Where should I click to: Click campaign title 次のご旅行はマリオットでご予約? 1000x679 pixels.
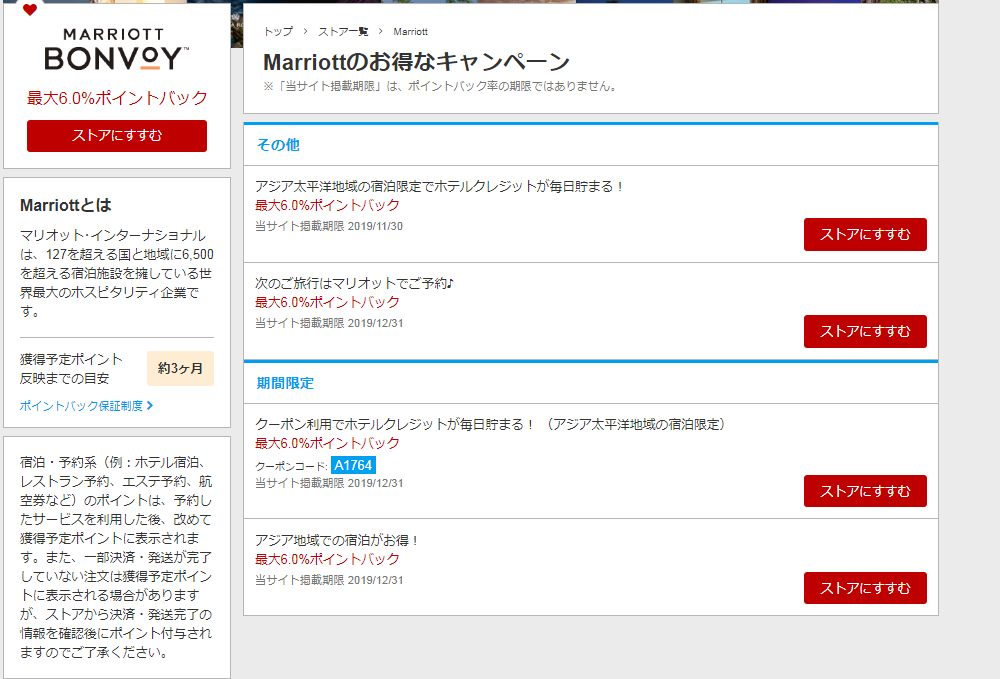click(354, 283)
